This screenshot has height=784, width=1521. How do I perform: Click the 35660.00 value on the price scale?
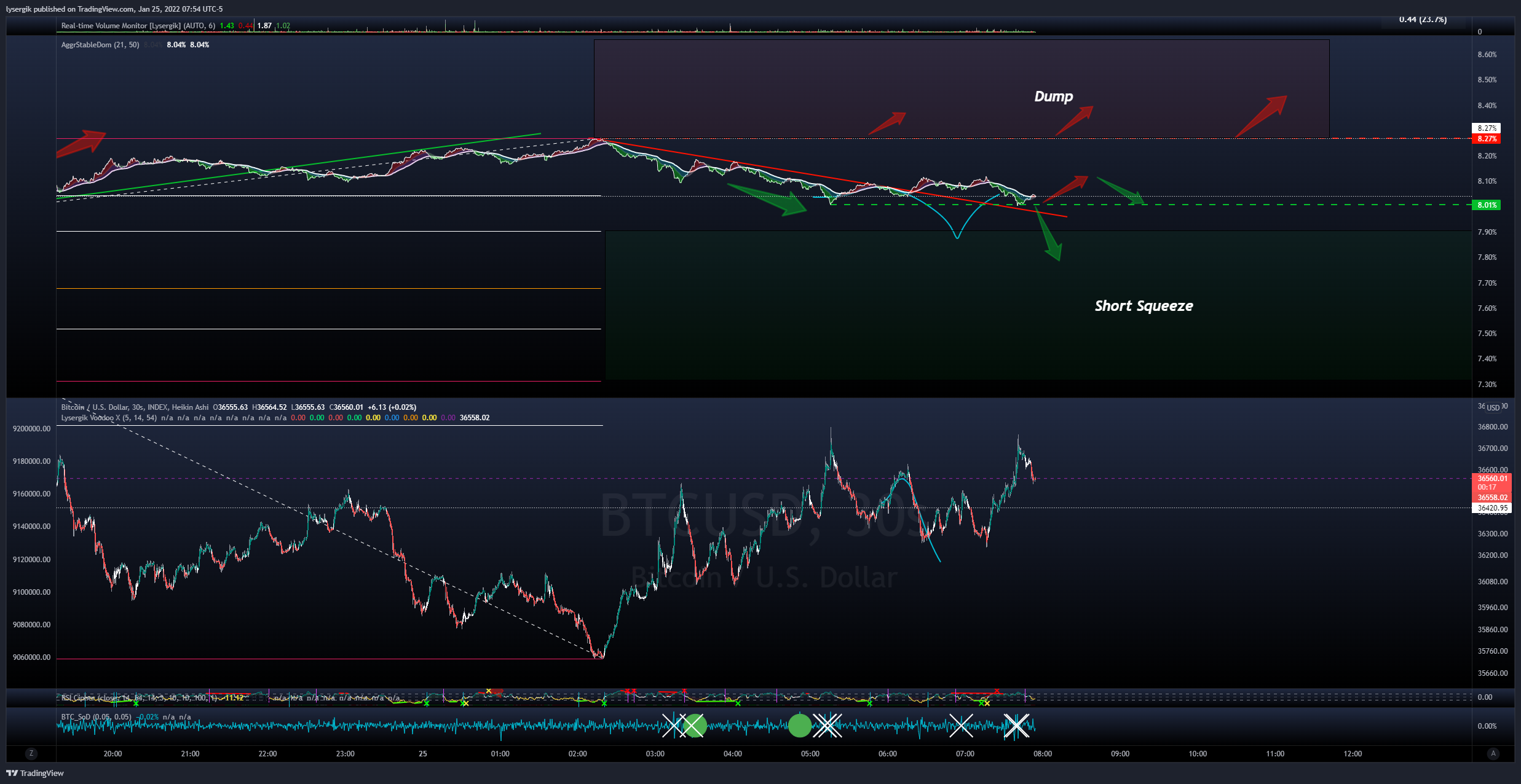click(1492, 673)
